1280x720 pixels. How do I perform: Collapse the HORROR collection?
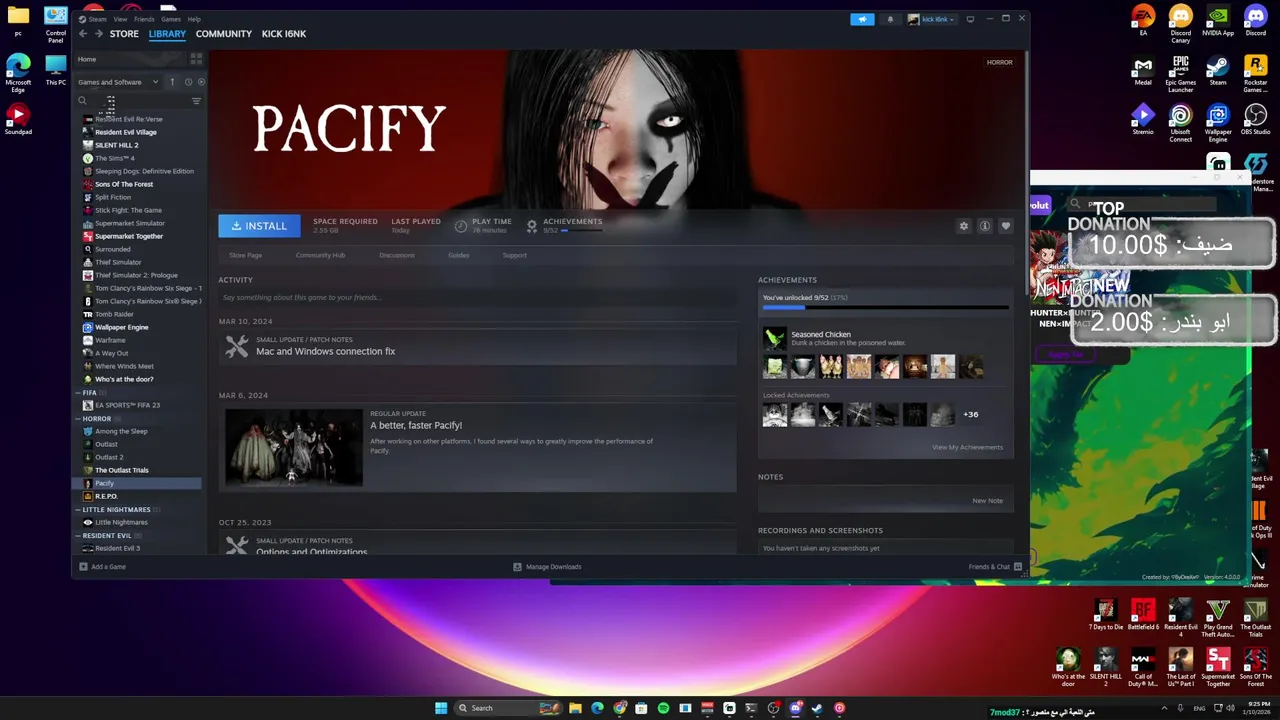80,419
